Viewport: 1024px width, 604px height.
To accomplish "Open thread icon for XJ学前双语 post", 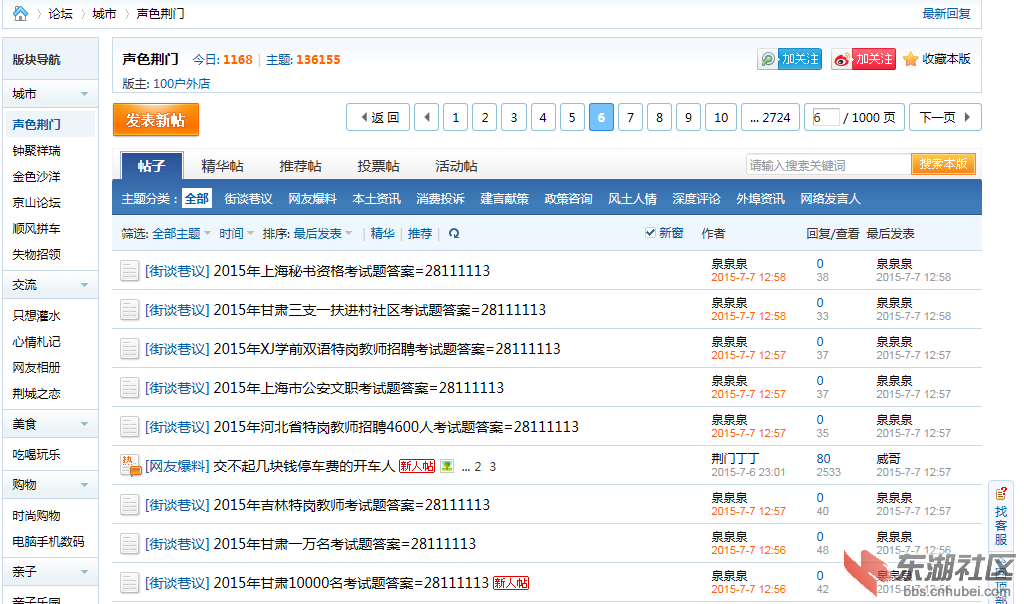I will [x=129, y=349].
